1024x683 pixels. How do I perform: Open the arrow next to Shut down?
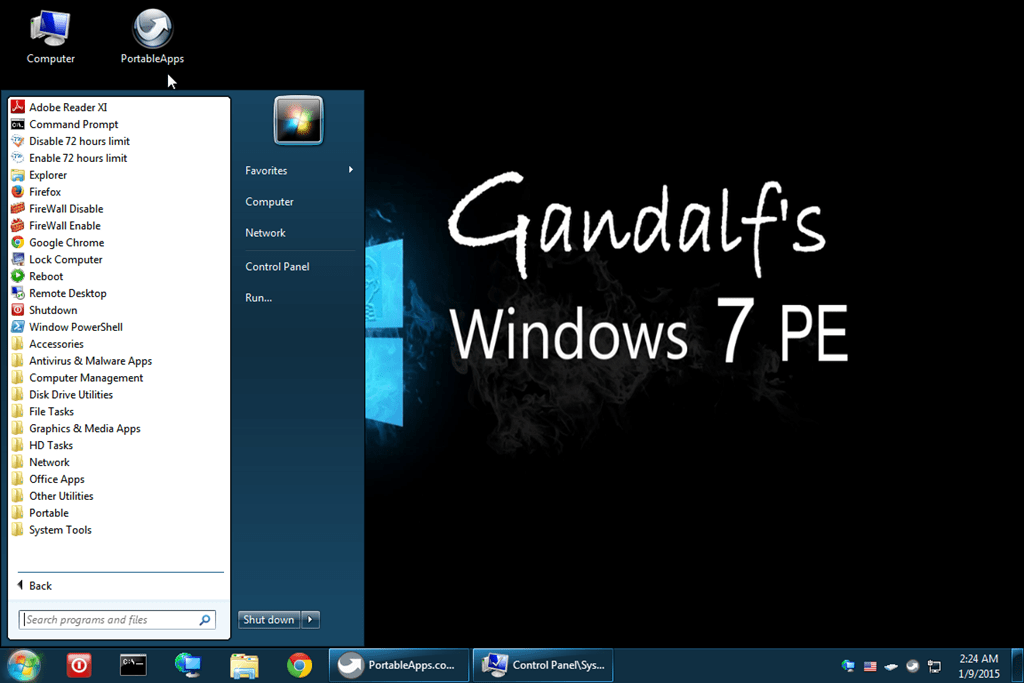[310, 620]
